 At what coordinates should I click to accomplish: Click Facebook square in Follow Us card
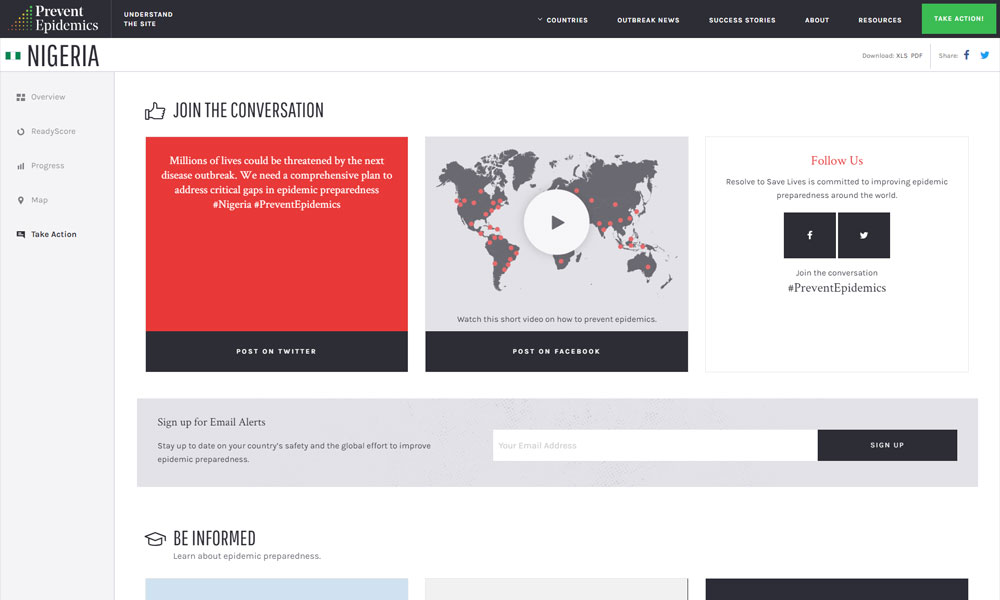pos(809,235)
